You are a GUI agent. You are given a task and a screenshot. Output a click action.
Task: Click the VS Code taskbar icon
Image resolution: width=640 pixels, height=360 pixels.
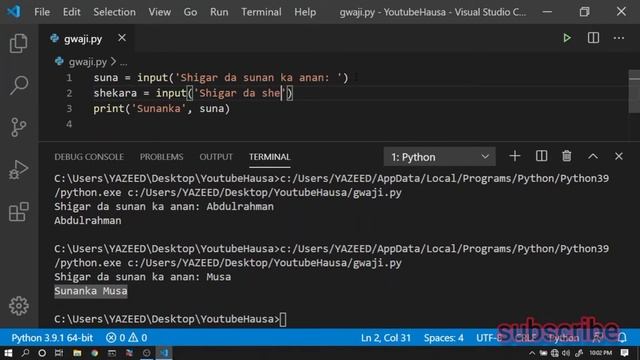(x=164, y=353)
